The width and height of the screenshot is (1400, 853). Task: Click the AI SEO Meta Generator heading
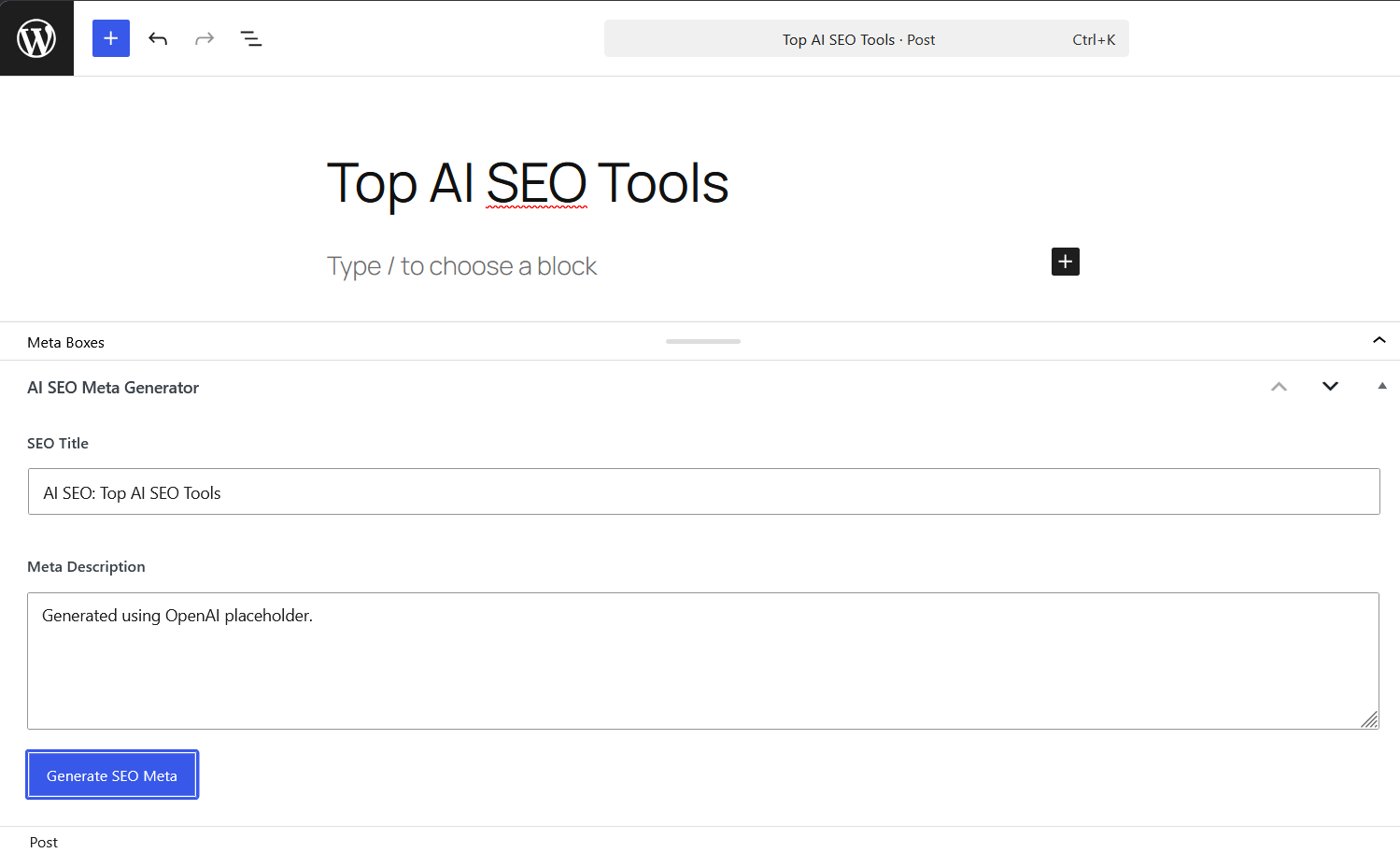click(113, 388)
